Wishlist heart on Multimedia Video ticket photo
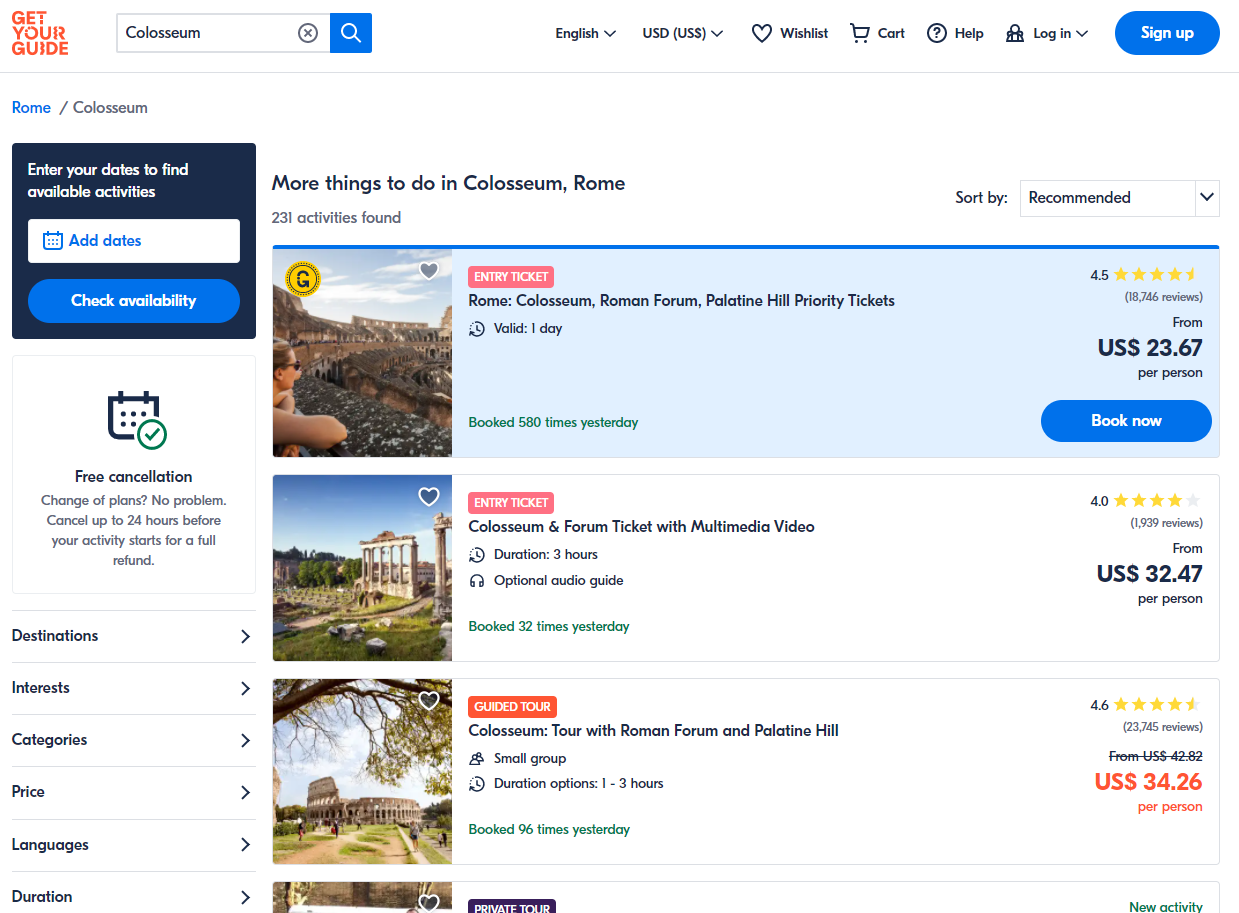The image size is (1239, 913). 429,496
